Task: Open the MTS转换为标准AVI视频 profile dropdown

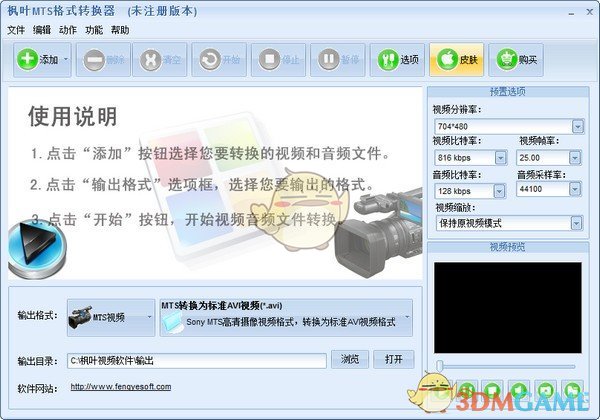Action: click(x=286, y=317)
